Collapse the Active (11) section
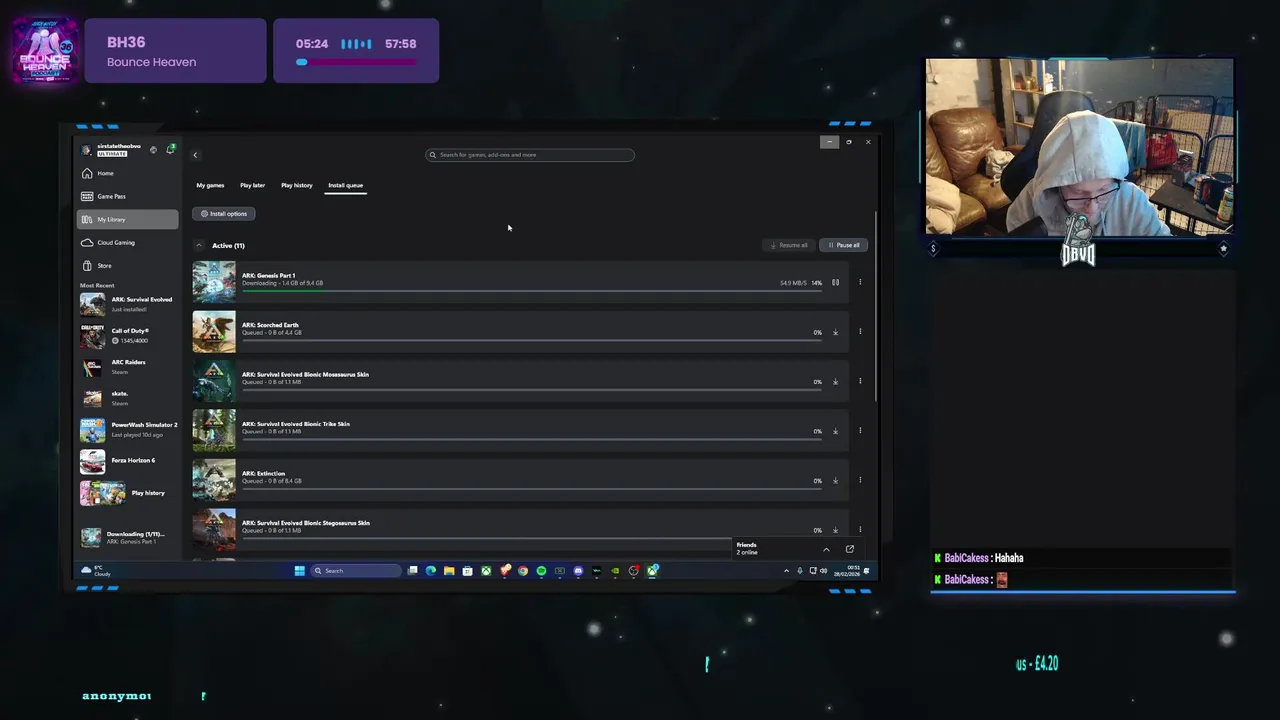This screenshot has height=720, width=1280. click(199, 245)
